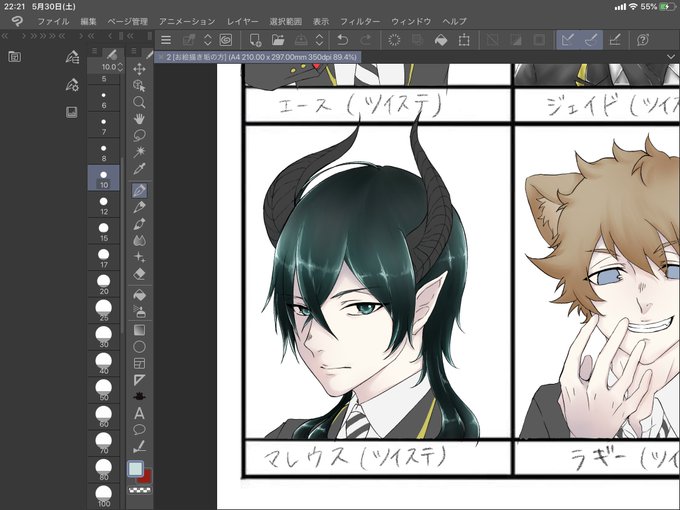The height and width of the screenshot is (510, 680).
Task: Select the Zoom magnifier tool
Action: [139, 102]
